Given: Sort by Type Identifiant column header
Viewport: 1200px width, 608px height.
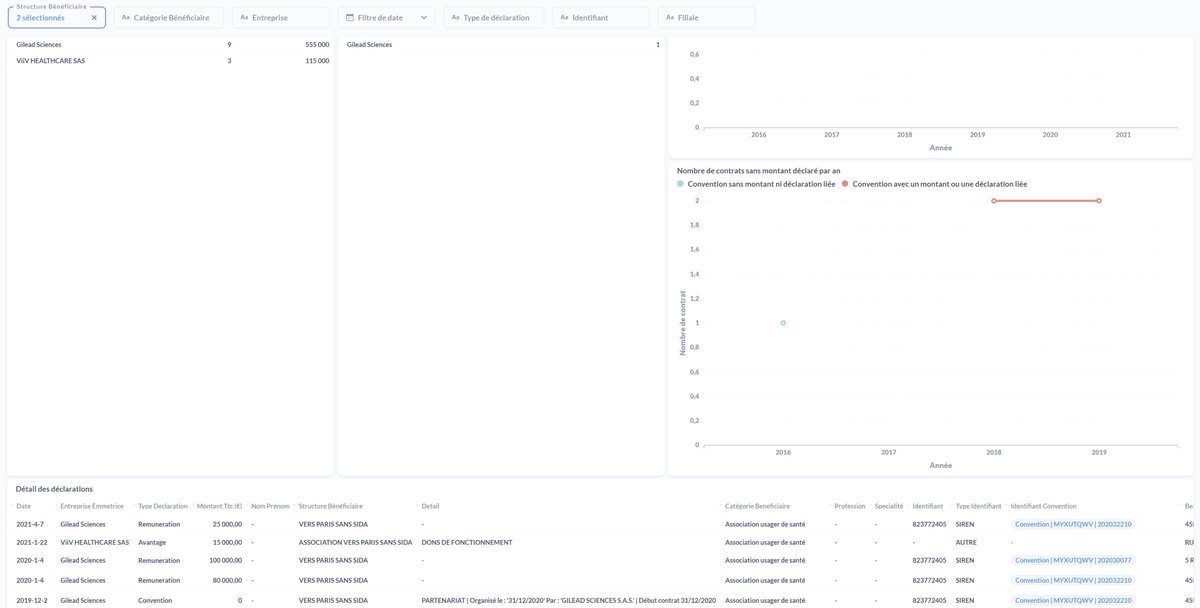Looking at the screenshot, I should pos(979,506).
